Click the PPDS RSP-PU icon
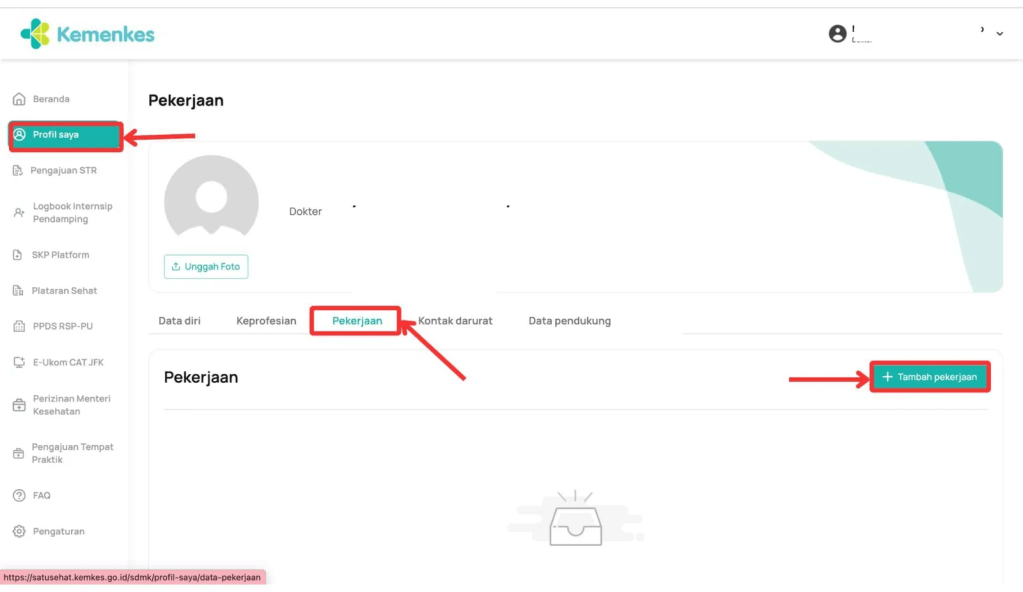 pos(18,327)
